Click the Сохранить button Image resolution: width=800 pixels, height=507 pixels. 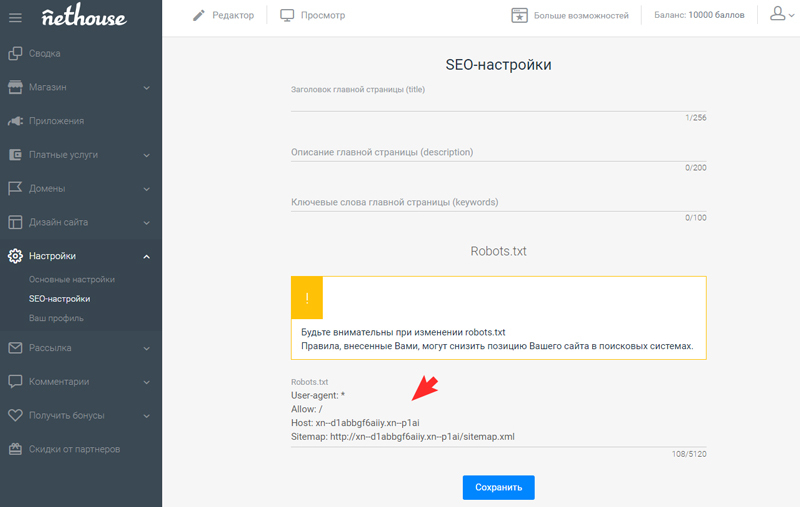tap(498, 488)
